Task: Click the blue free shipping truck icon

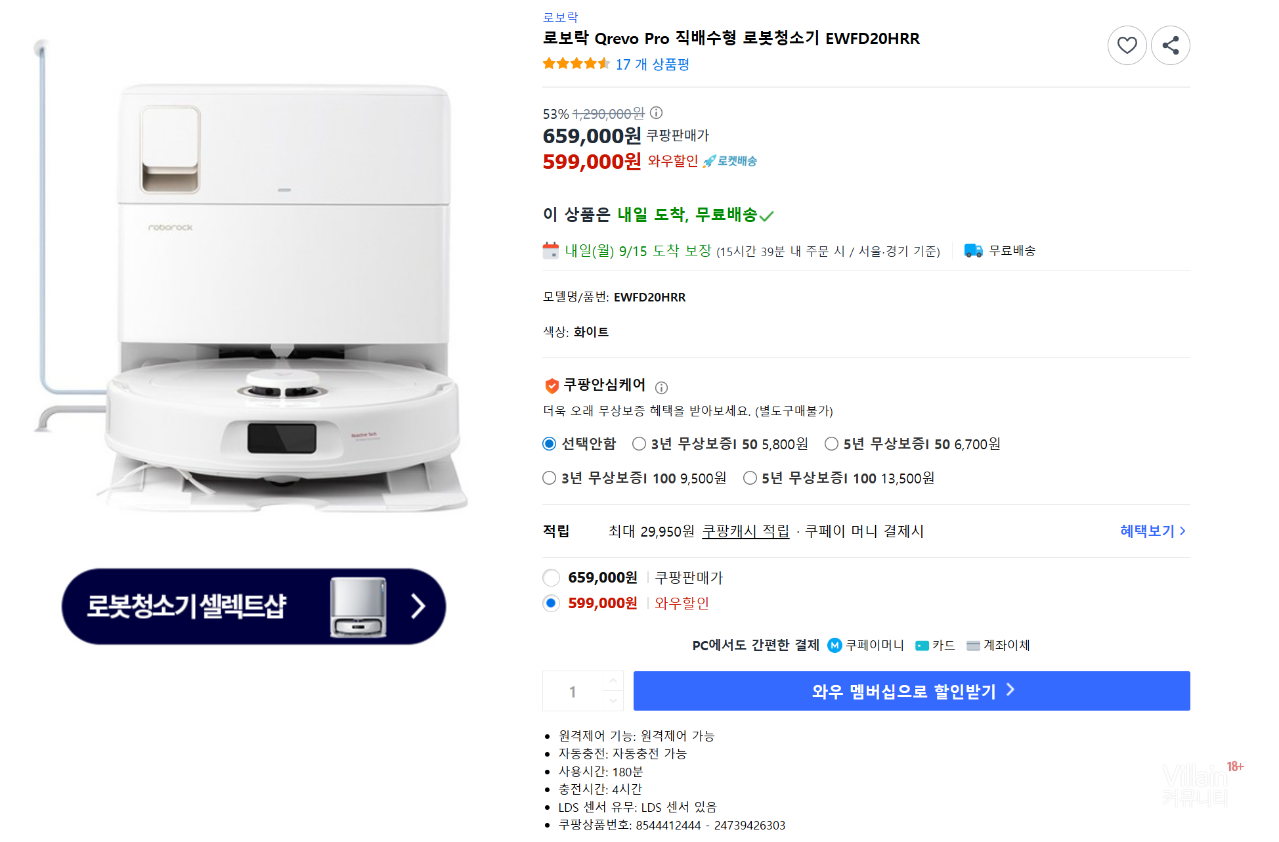Action: [973, 250]
